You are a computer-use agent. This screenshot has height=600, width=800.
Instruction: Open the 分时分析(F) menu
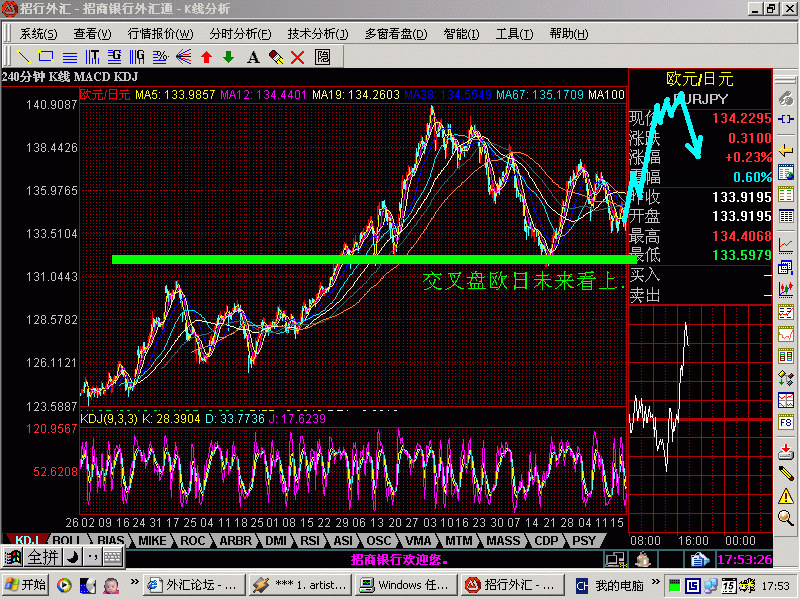240,34
